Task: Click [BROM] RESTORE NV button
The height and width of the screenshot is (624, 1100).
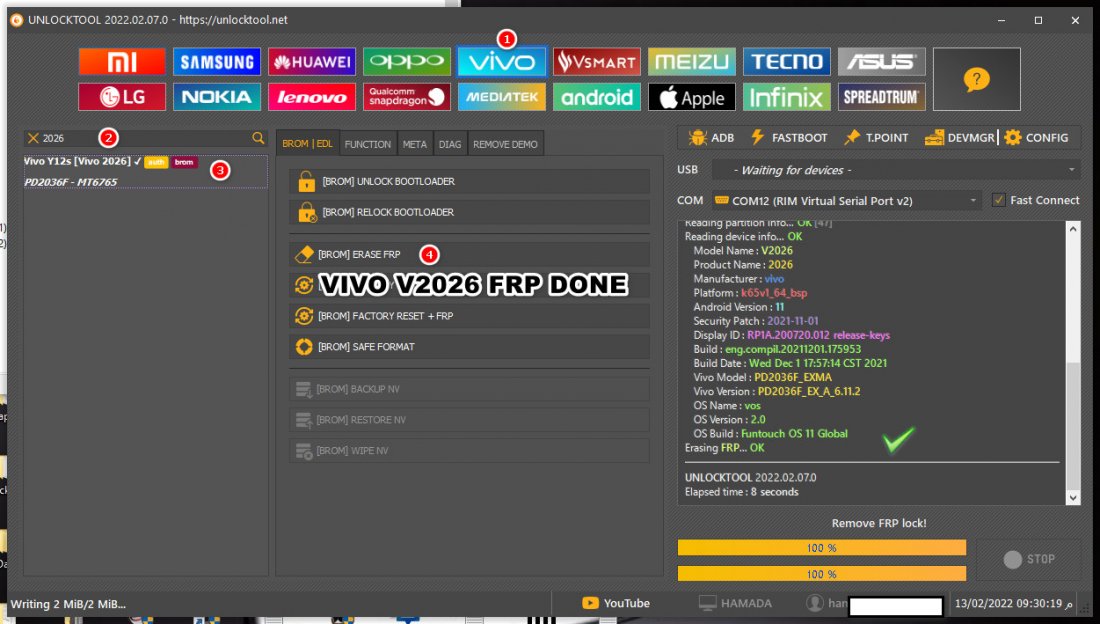Action: click(x=469, y=420)
